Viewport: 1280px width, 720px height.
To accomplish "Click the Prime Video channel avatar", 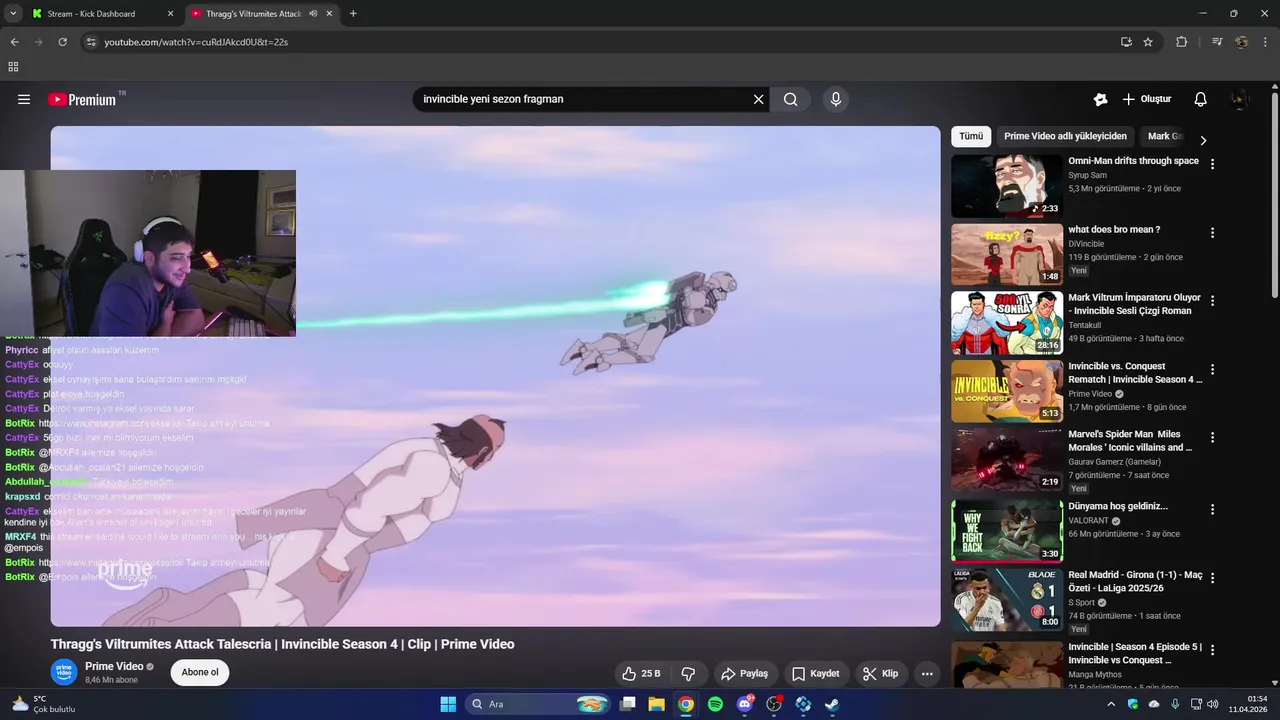I will (x=64, y=672).
